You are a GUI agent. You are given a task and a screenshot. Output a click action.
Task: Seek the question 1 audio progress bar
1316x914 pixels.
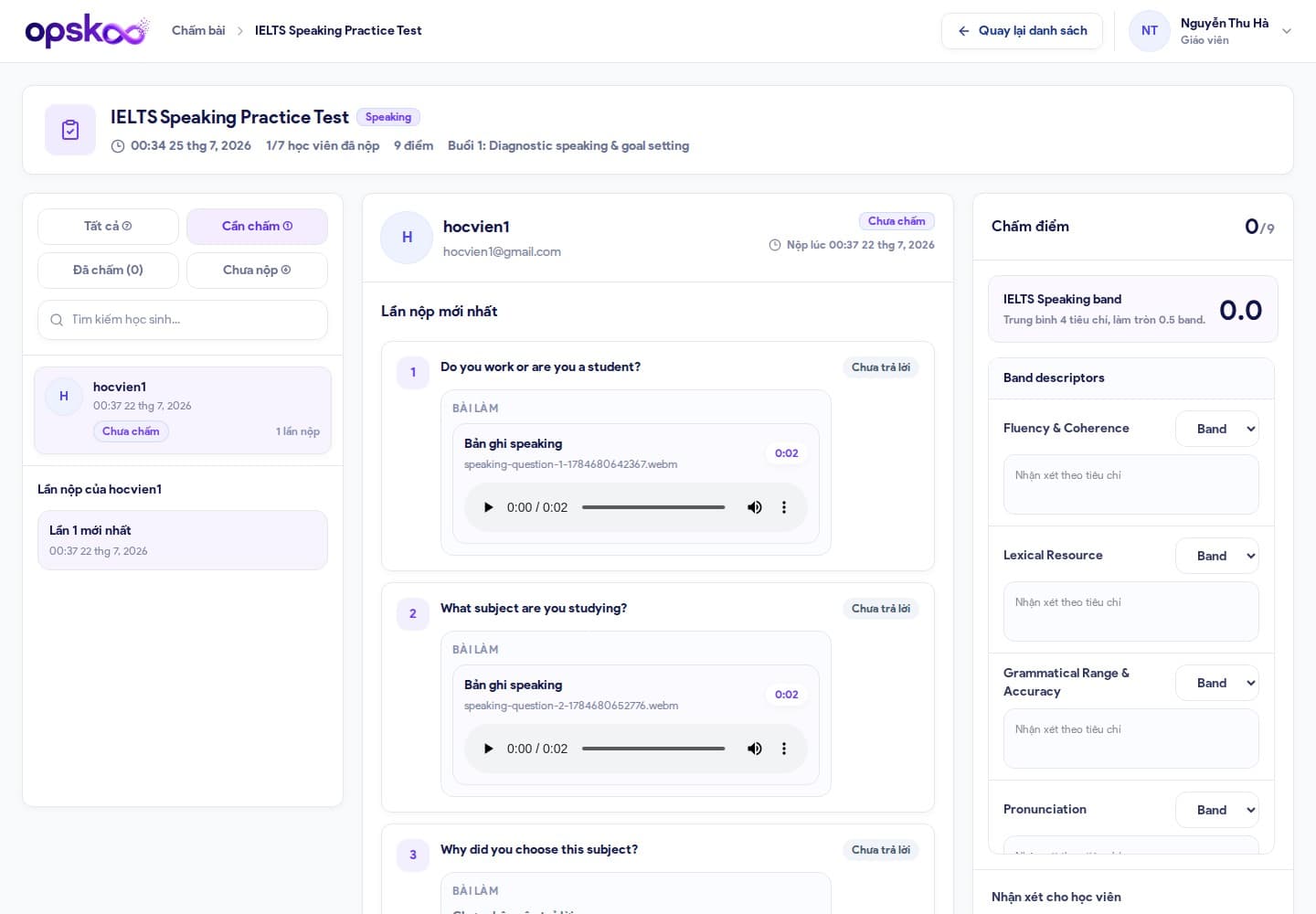tap(653, 507)
